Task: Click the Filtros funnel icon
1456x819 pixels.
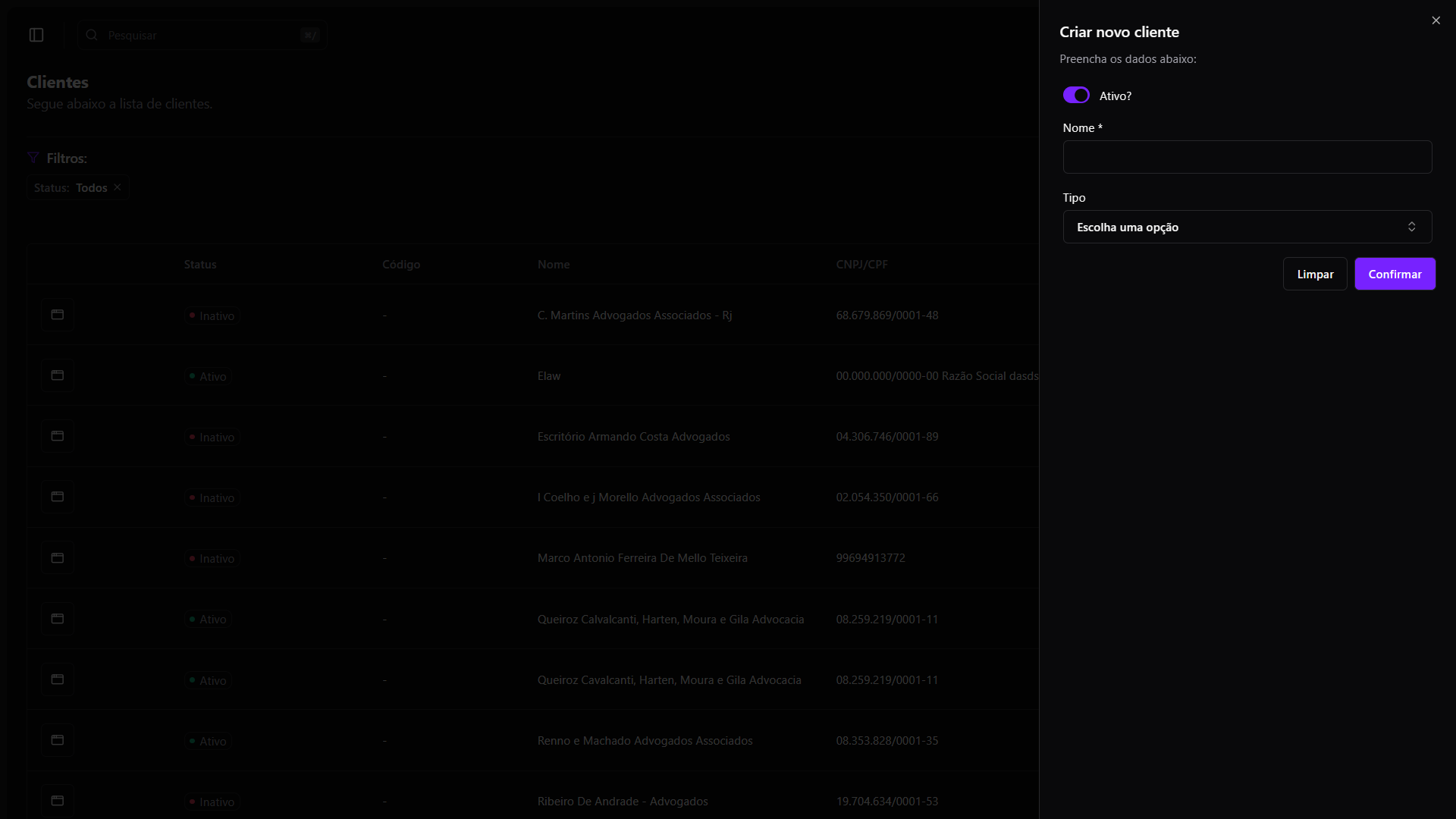Action: [33, 158]
